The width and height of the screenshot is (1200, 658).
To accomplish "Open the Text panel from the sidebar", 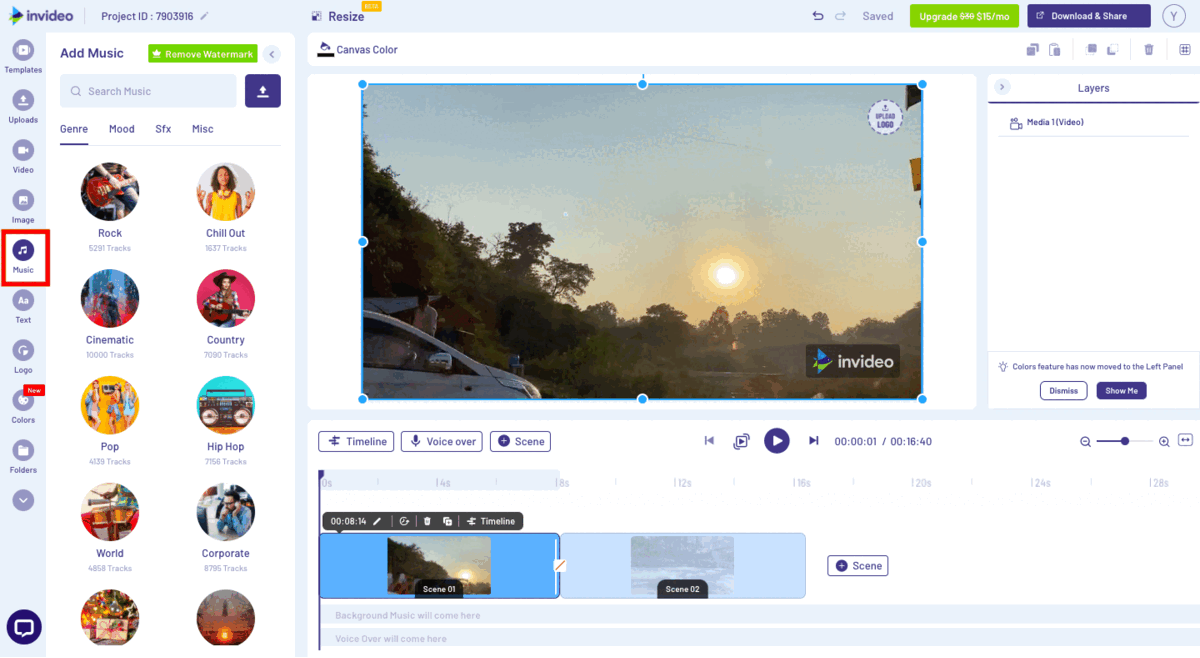I will click(23, 305).
